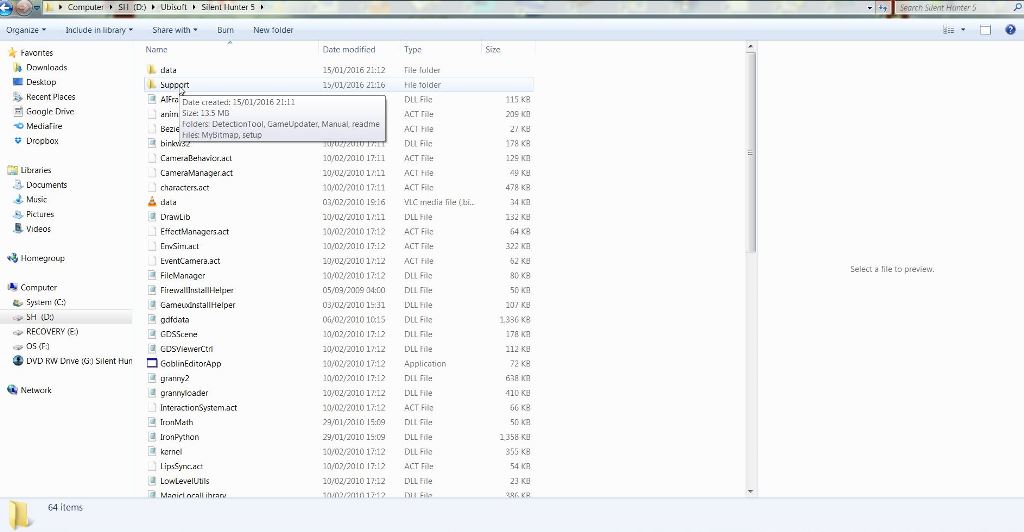The width and height of the screenshot is (1024, 532).
Task: Select the granny2 DLL icon
Action: 152,378
